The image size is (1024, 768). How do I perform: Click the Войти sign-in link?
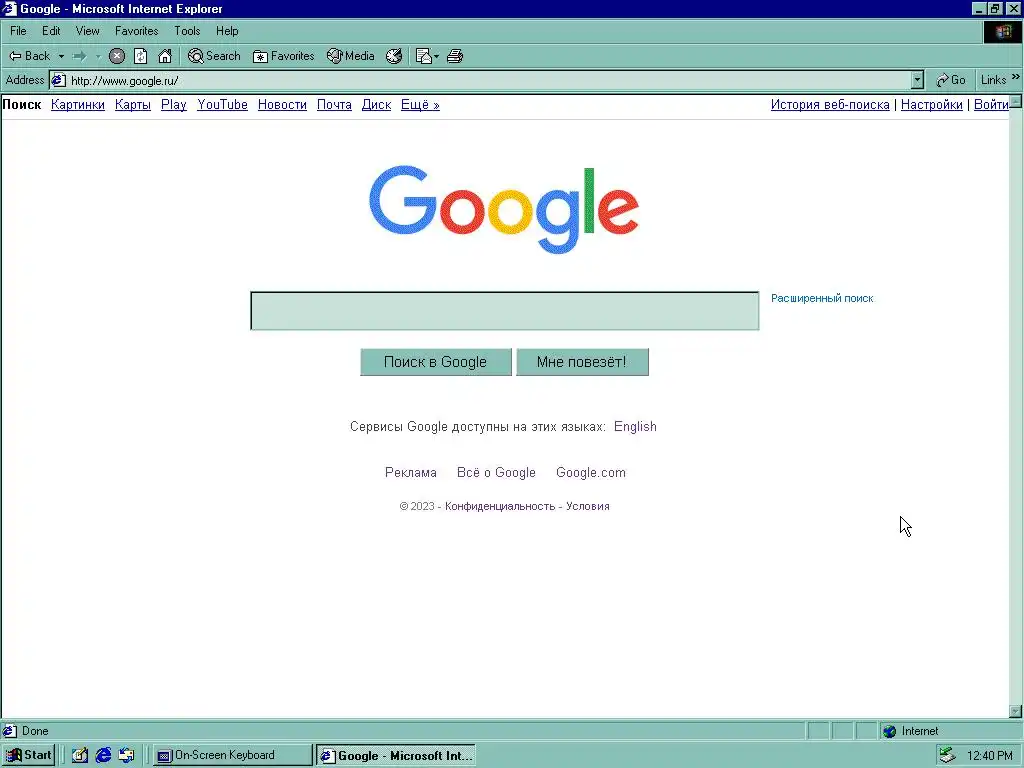[991, 104]
